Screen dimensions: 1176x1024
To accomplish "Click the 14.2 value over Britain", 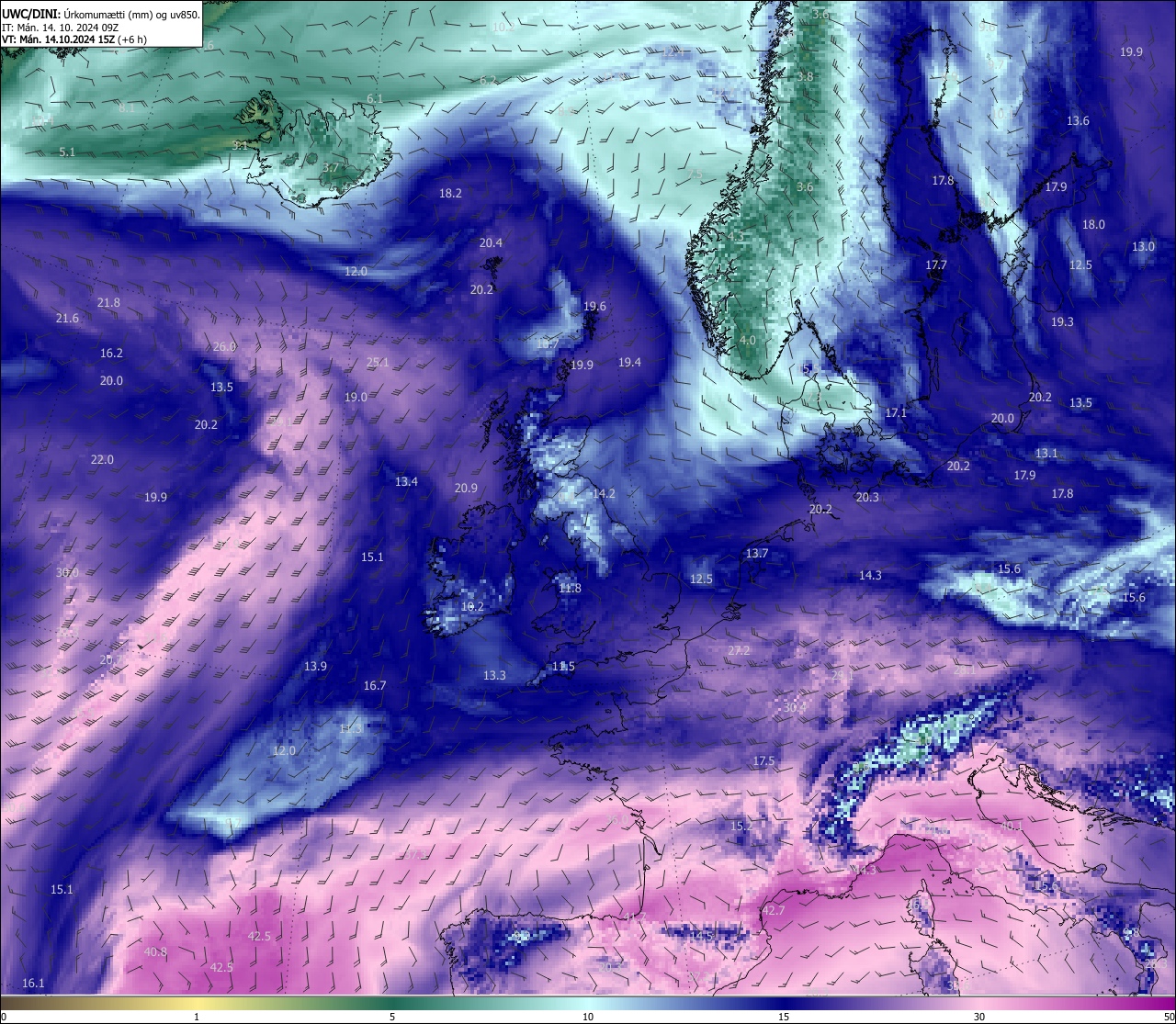I will coord(604,494).
